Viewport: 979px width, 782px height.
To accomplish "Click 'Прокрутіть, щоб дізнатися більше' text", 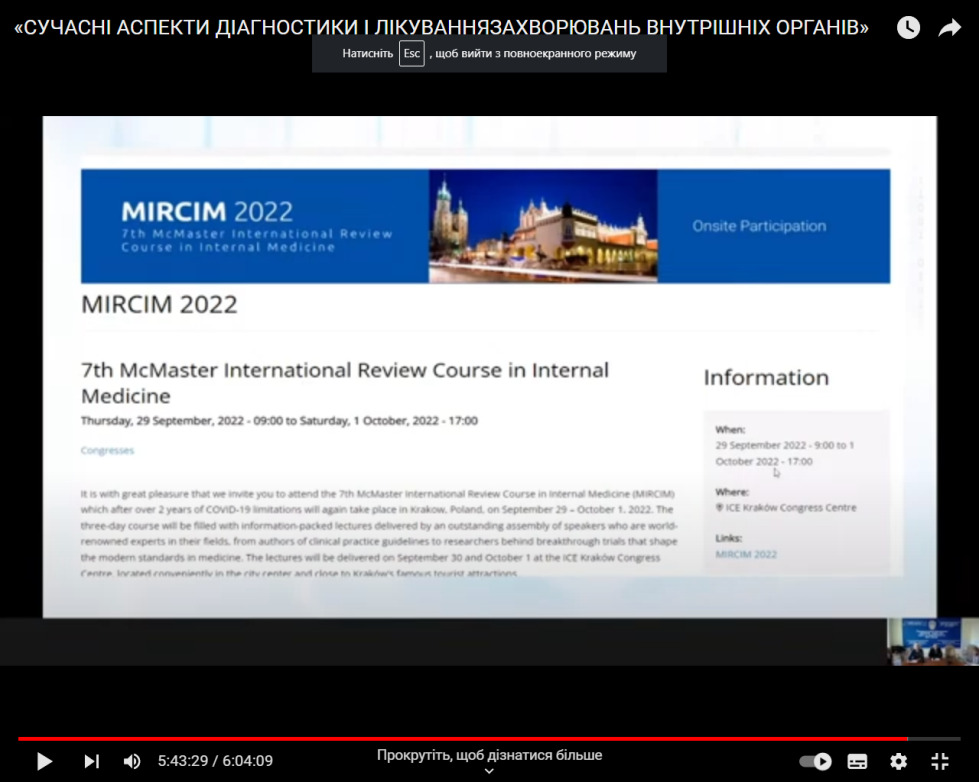I will point(489,755).
